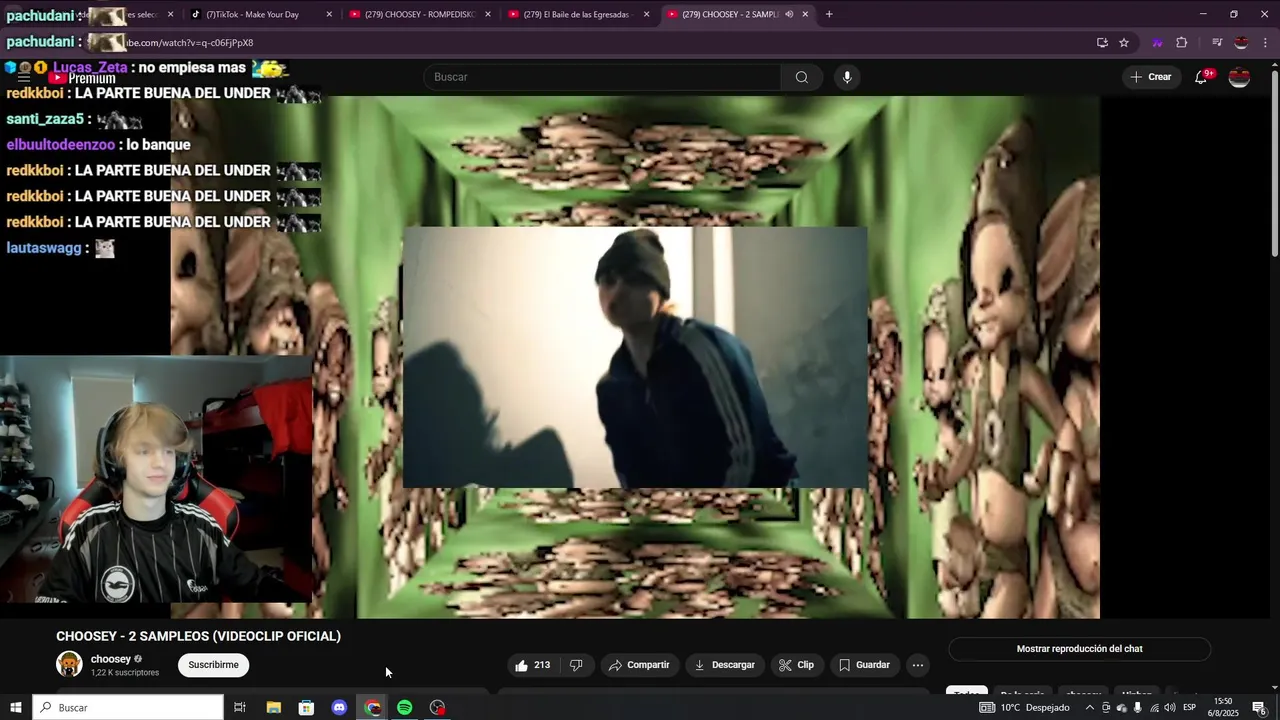Open the Windows notification center icon
This screenshot has height=720, width=1280.
tap(1259, 707)
